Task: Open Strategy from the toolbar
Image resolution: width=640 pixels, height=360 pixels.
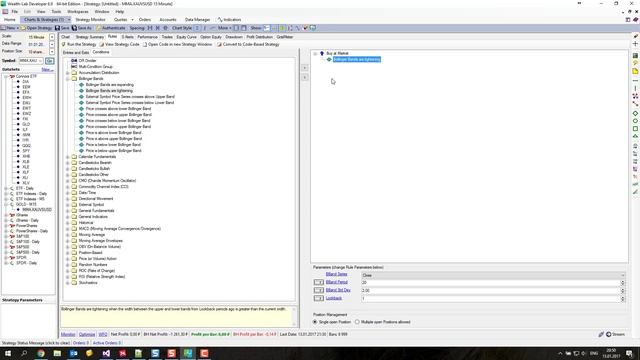Action: [36, 28]
